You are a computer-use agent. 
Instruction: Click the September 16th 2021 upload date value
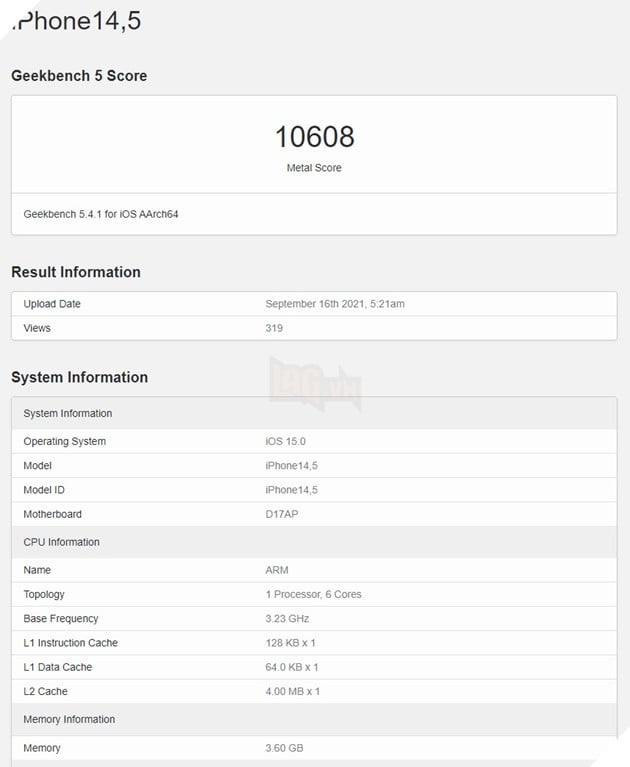coord(334,304)
